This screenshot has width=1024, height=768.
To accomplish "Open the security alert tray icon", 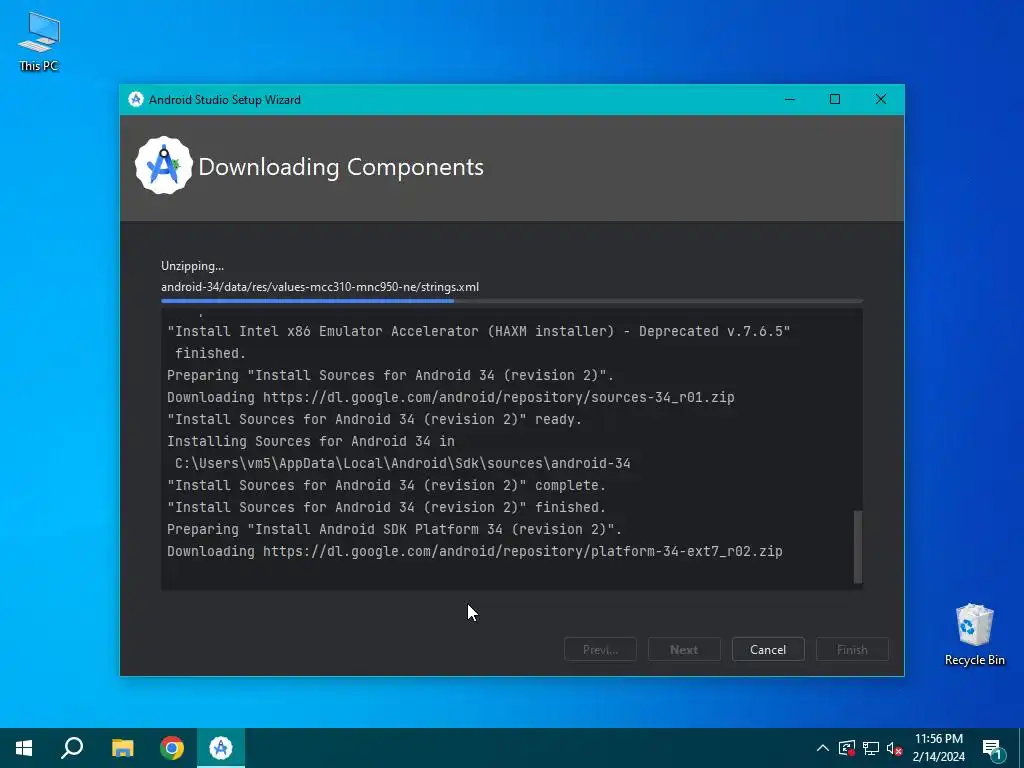I will pyautogui.click(x=847, y=748).
